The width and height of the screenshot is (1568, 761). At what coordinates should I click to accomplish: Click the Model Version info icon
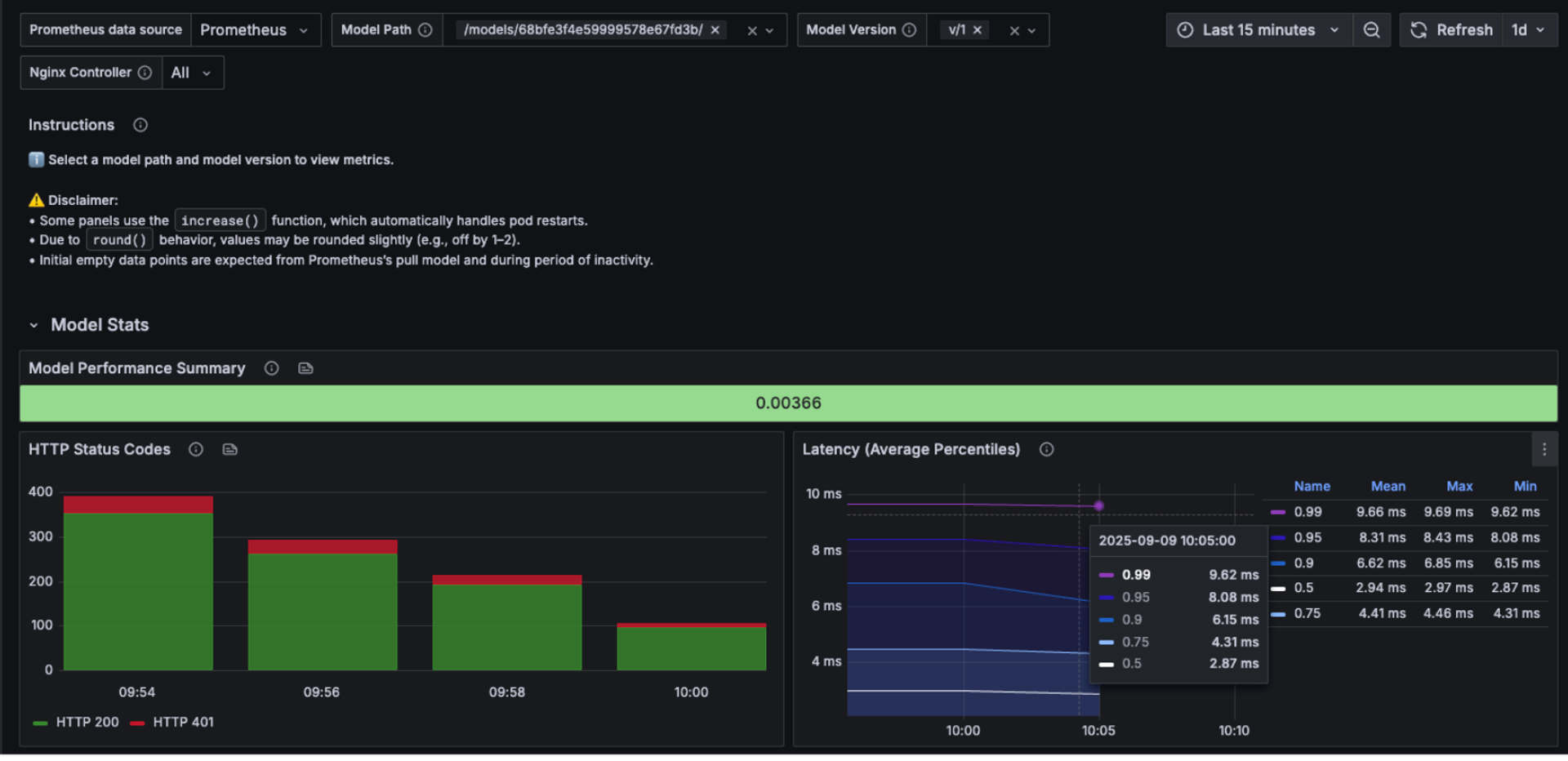909,30
